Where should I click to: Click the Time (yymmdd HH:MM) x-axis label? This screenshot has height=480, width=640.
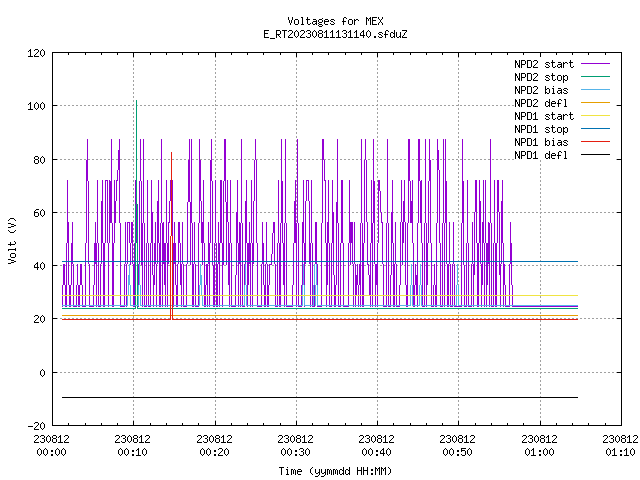(335, 471)
